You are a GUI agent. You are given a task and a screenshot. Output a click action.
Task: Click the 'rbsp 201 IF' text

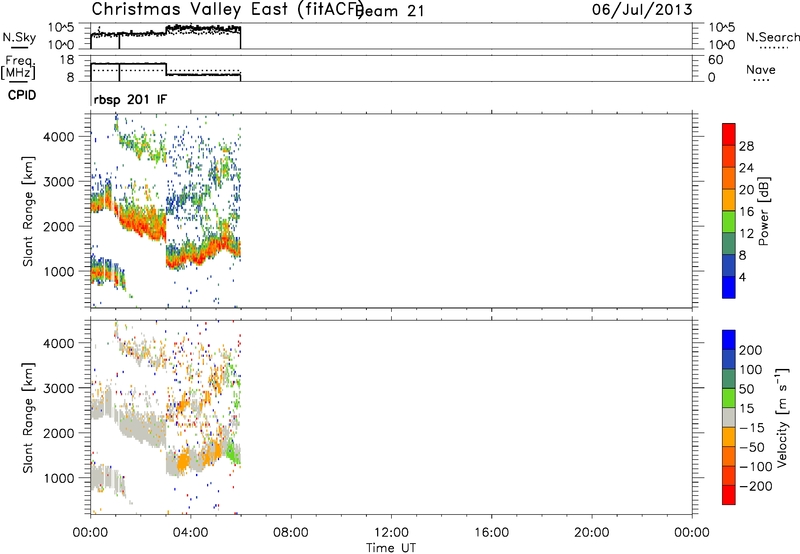[130, 99]
